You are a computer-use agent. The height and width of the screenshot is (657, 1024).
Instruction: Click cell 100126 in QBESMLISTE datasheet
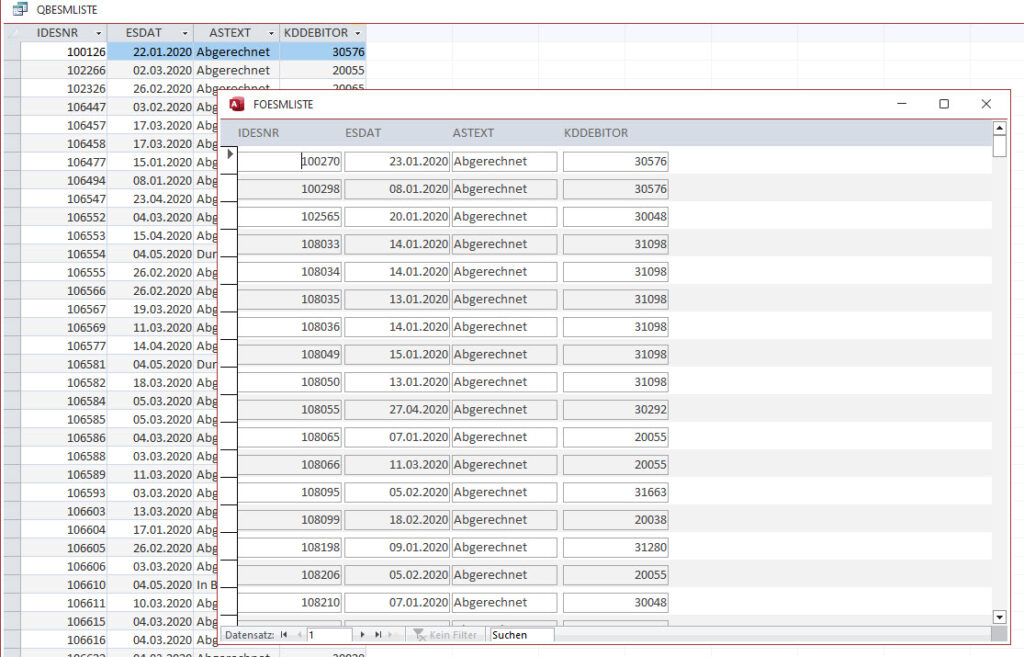pos(64,52)
